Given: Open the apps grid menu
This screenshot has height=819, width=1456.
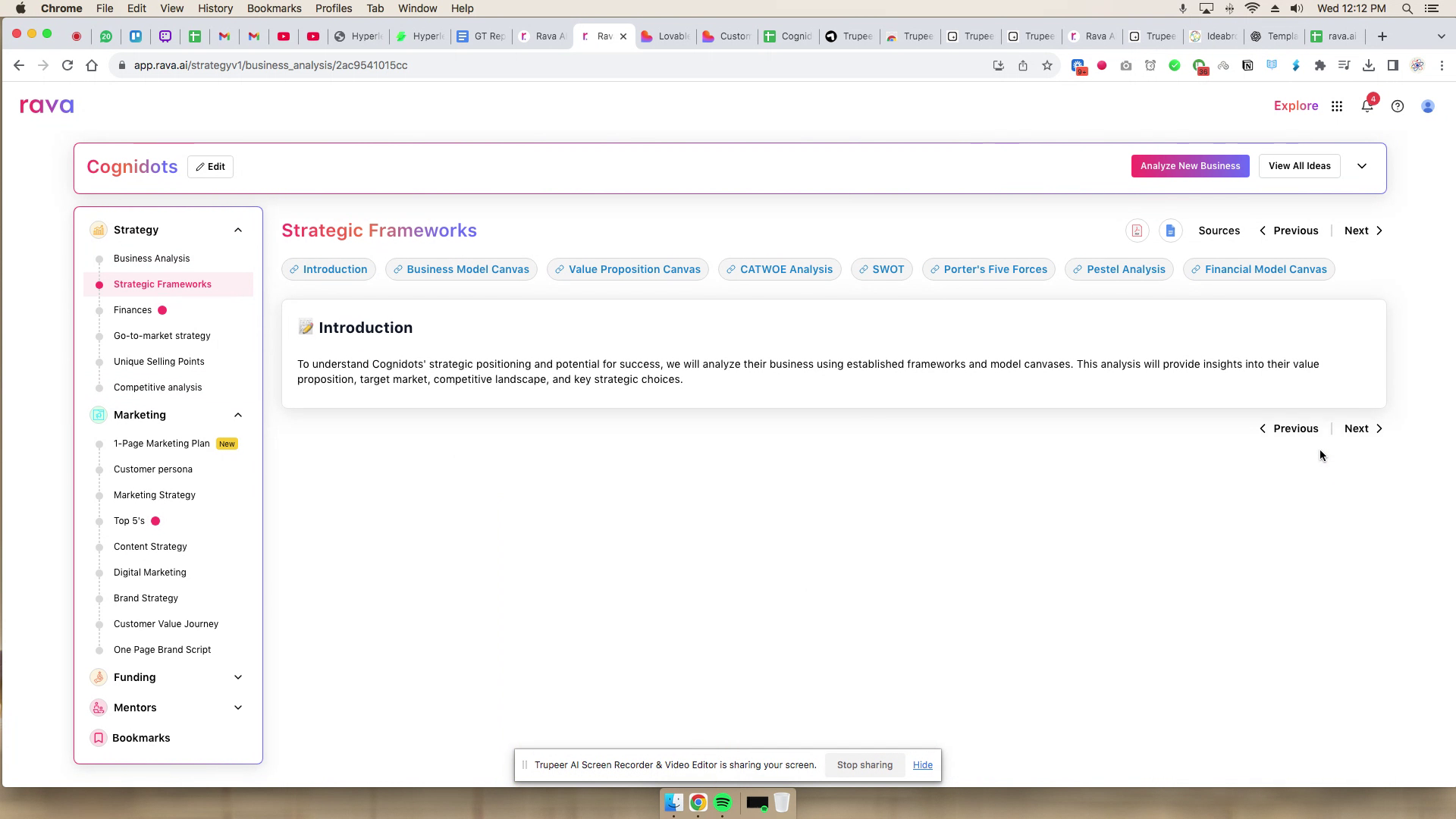Looking at the screenshot, I should coord(1337,106).
